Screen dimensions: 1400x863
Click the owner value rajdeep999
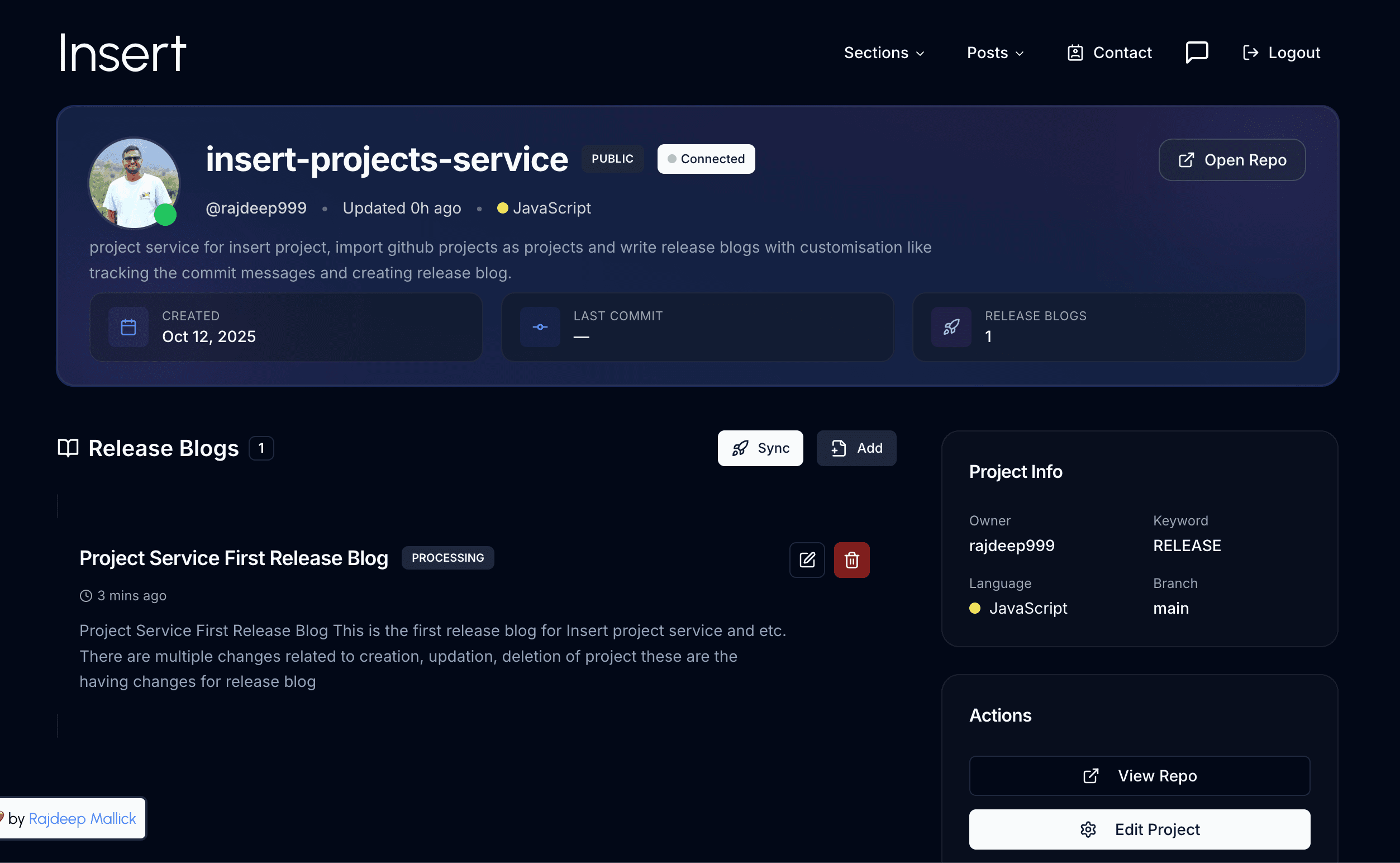1012,546
